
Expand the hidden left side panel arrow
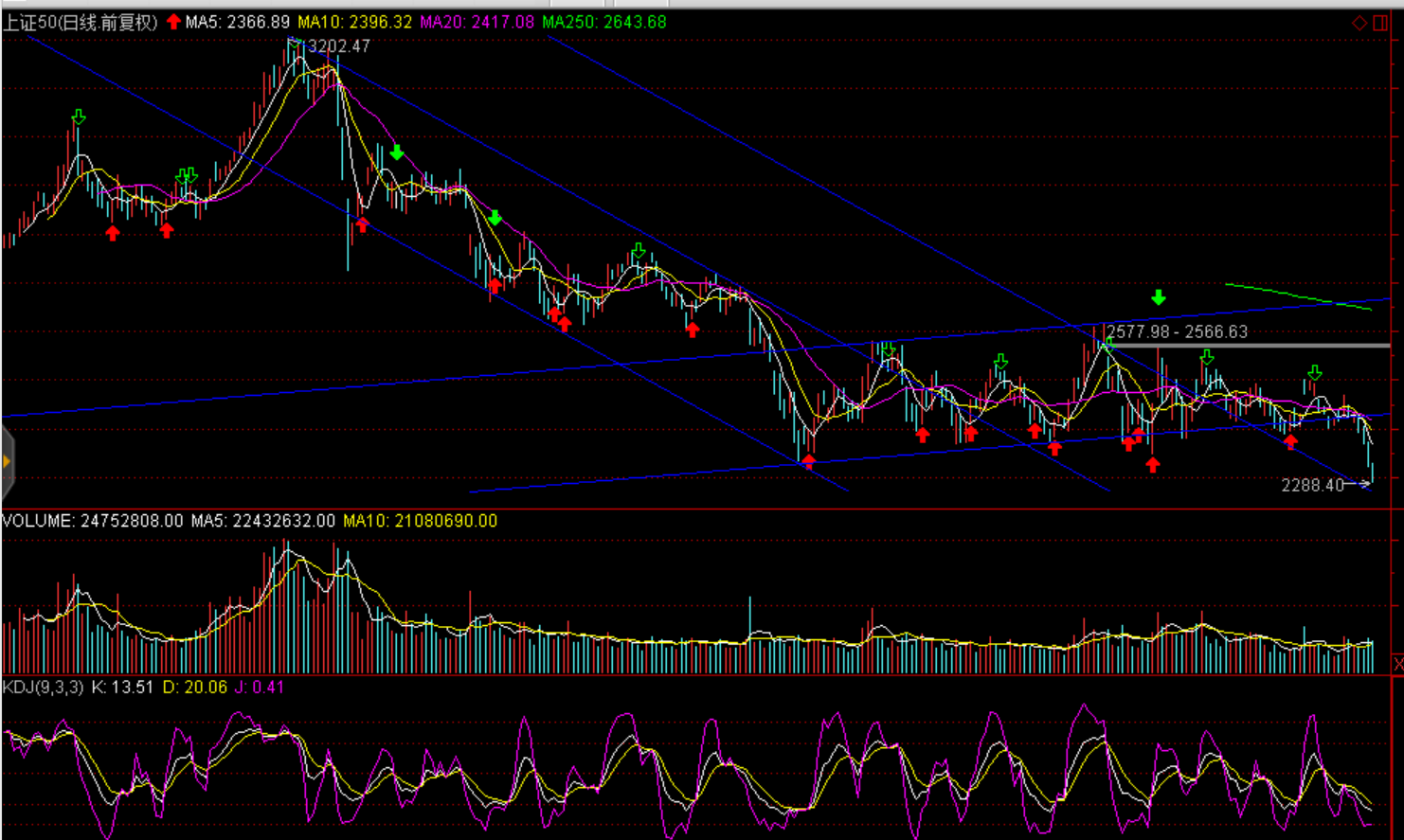7,462
